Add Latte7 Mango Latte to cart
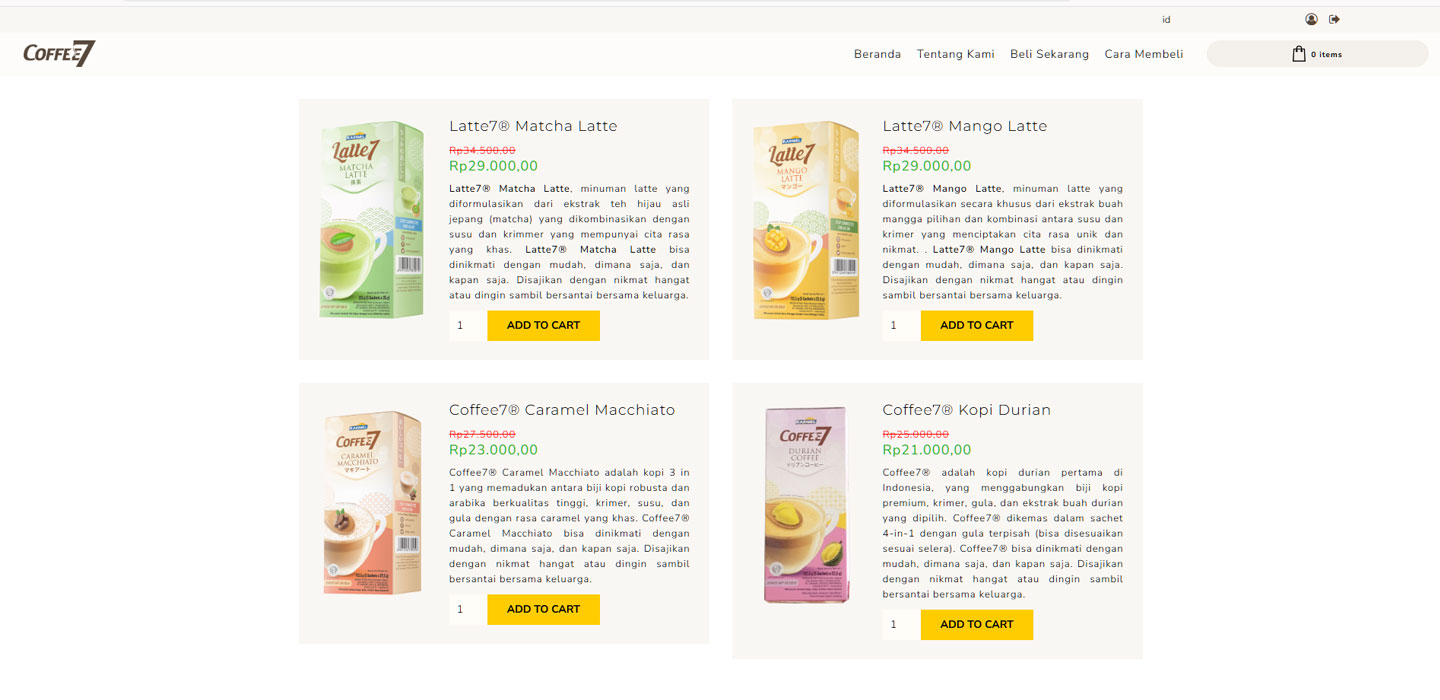The width and height of the screenshot is (1440, 700). pos(976,326)
